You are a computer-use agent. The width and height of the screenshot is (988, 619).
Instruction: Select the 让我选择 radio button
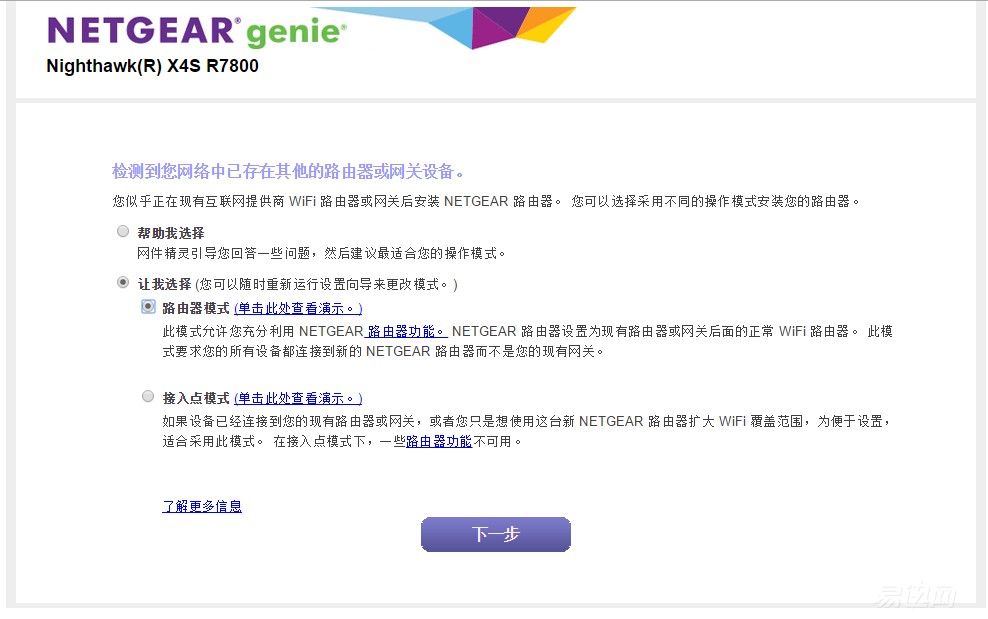123,282
